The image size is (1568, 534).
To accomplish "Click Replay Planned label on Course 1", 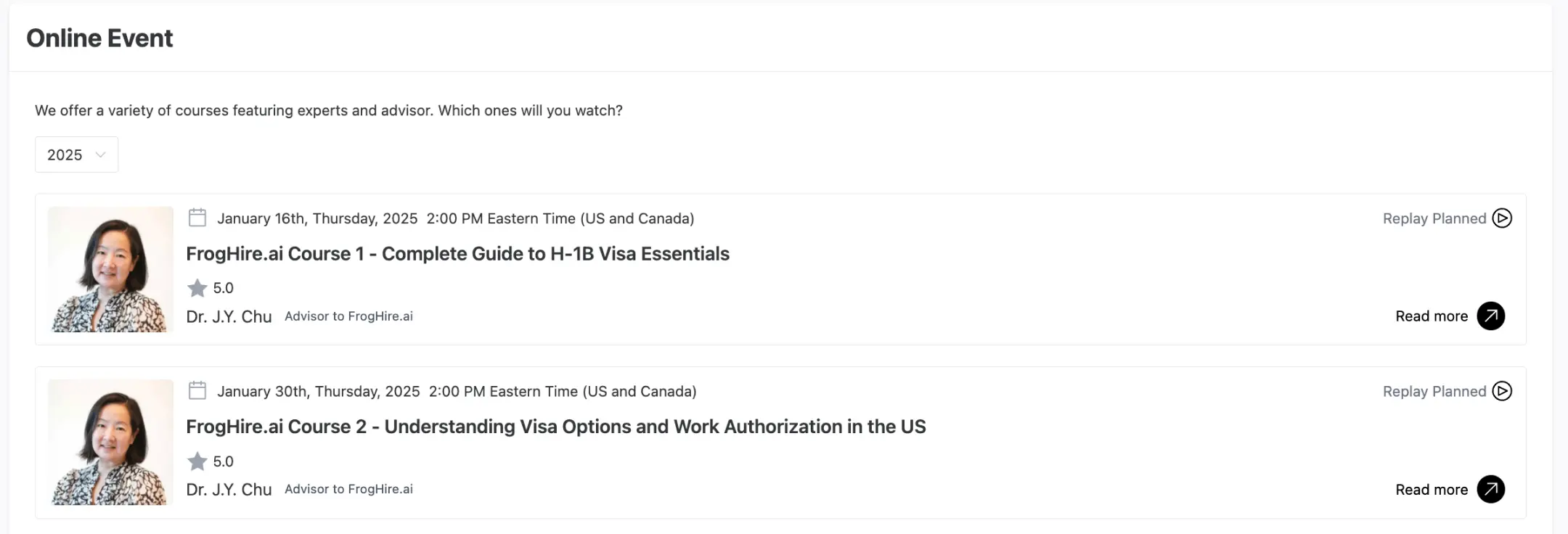I will click(1434, 218).
